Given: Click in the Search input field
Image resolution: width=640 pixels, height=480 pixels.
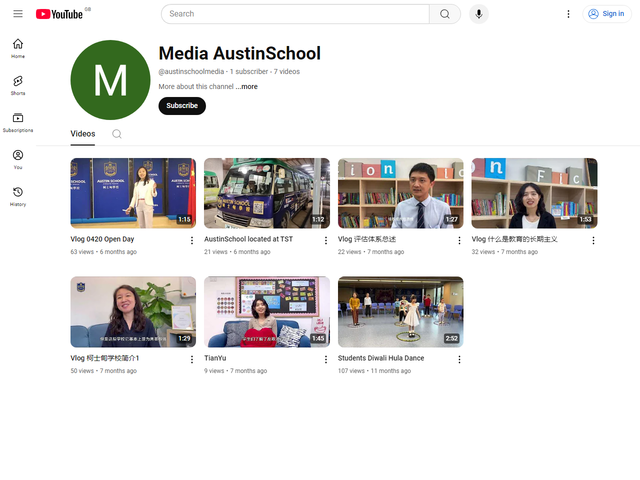Looking at the screenshot, I should coord(295,14).
